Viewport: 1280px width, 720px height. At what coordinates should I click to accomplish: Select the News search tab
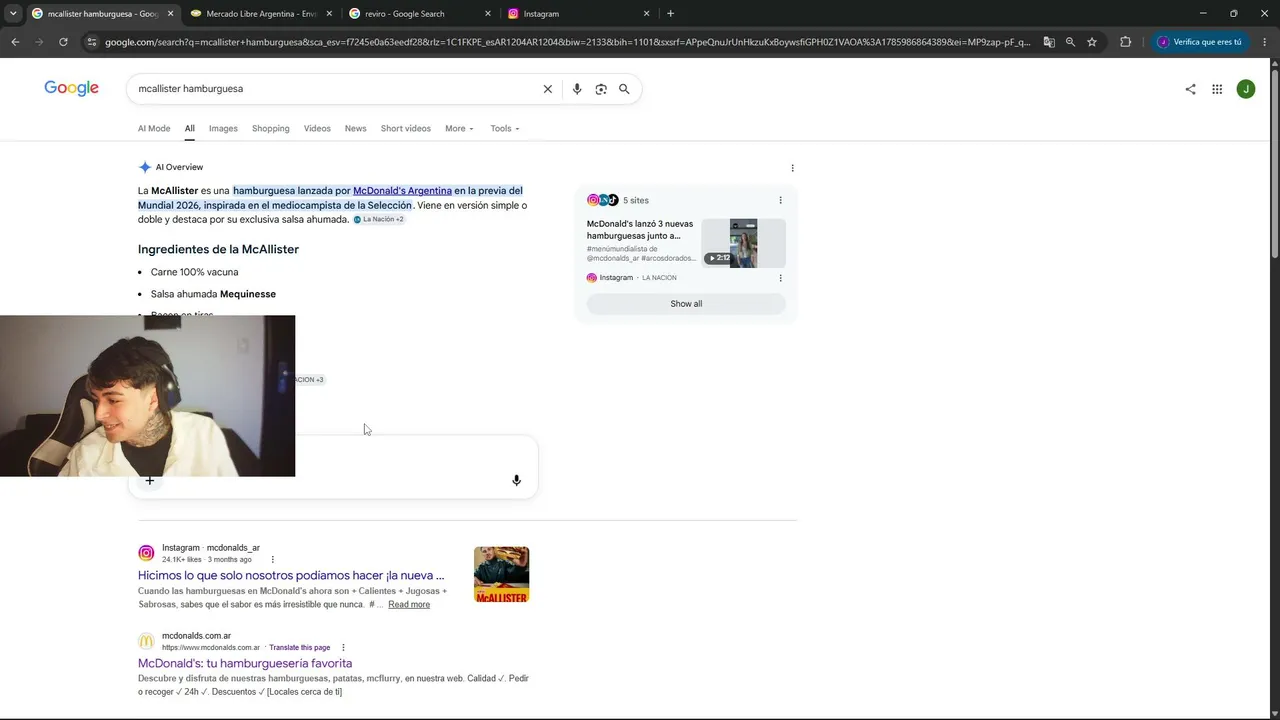pyautogui.click(x=355, y=129)
